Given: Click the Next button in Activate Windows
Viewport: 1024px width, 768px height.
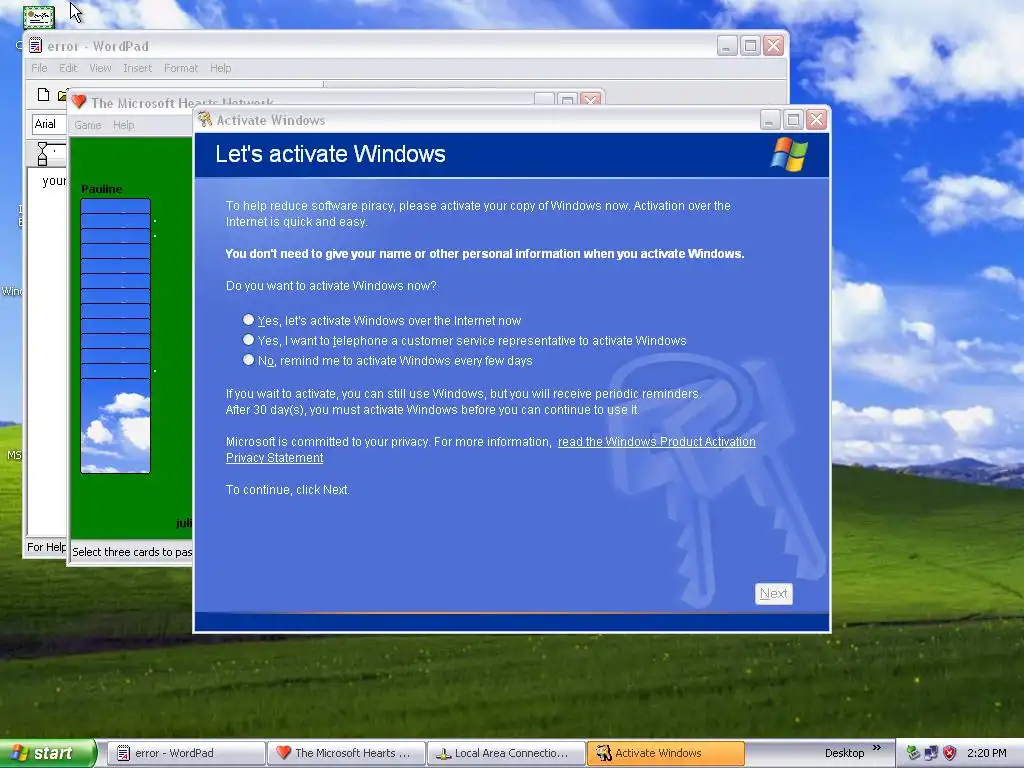Looking at the screenshot, I should pos(773,594).
